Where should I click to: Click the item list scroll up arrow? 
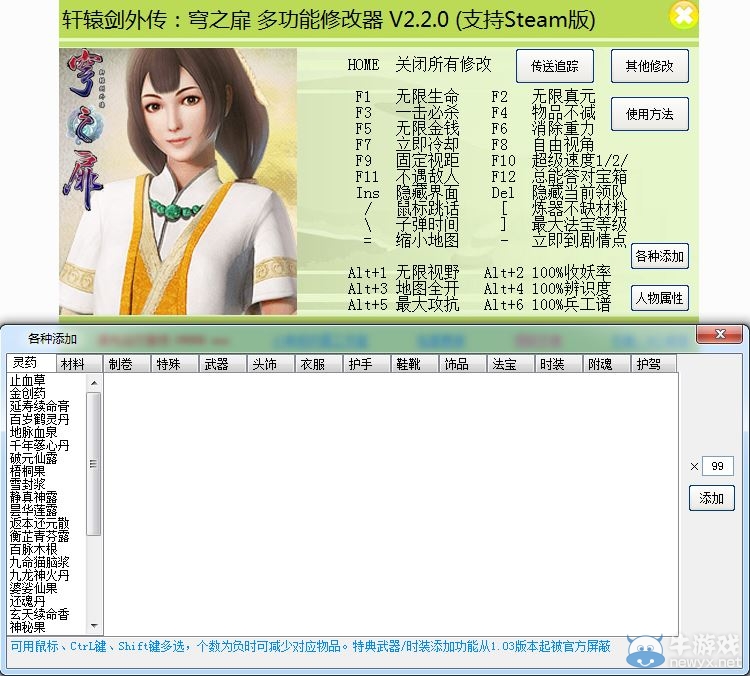94,383
